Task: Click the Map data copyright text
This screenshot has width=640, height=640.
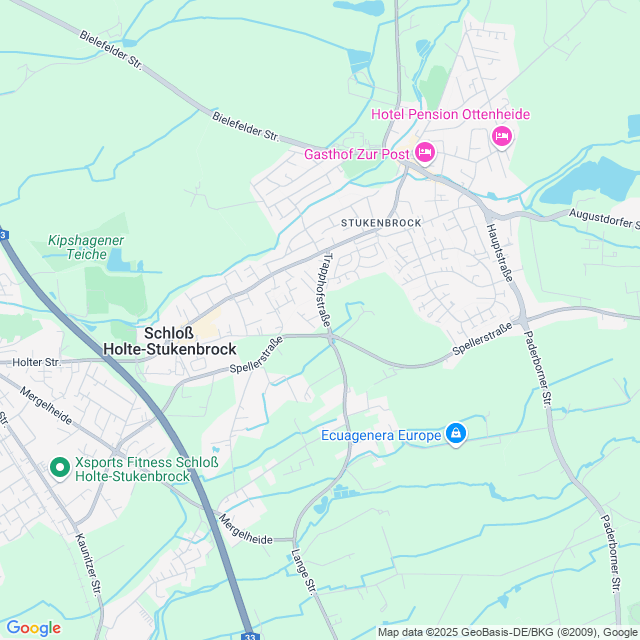Action: pos(509,632)
